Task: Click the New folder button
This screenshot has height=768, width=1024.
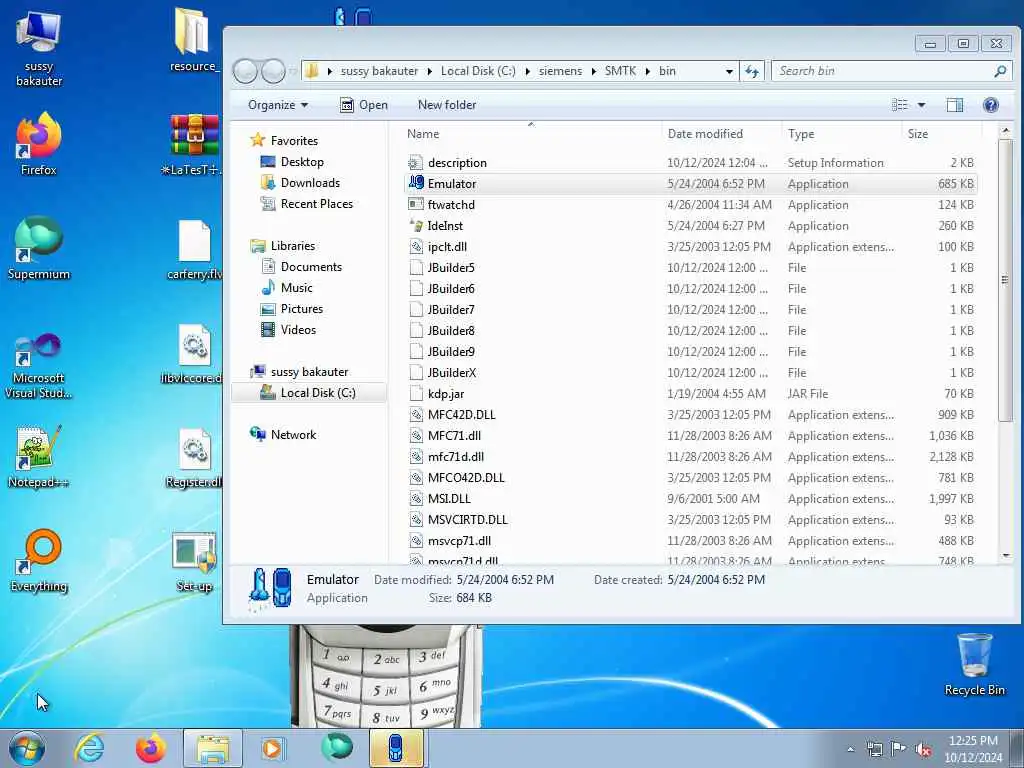Action: pyautogui.click(x=447, y=104)
